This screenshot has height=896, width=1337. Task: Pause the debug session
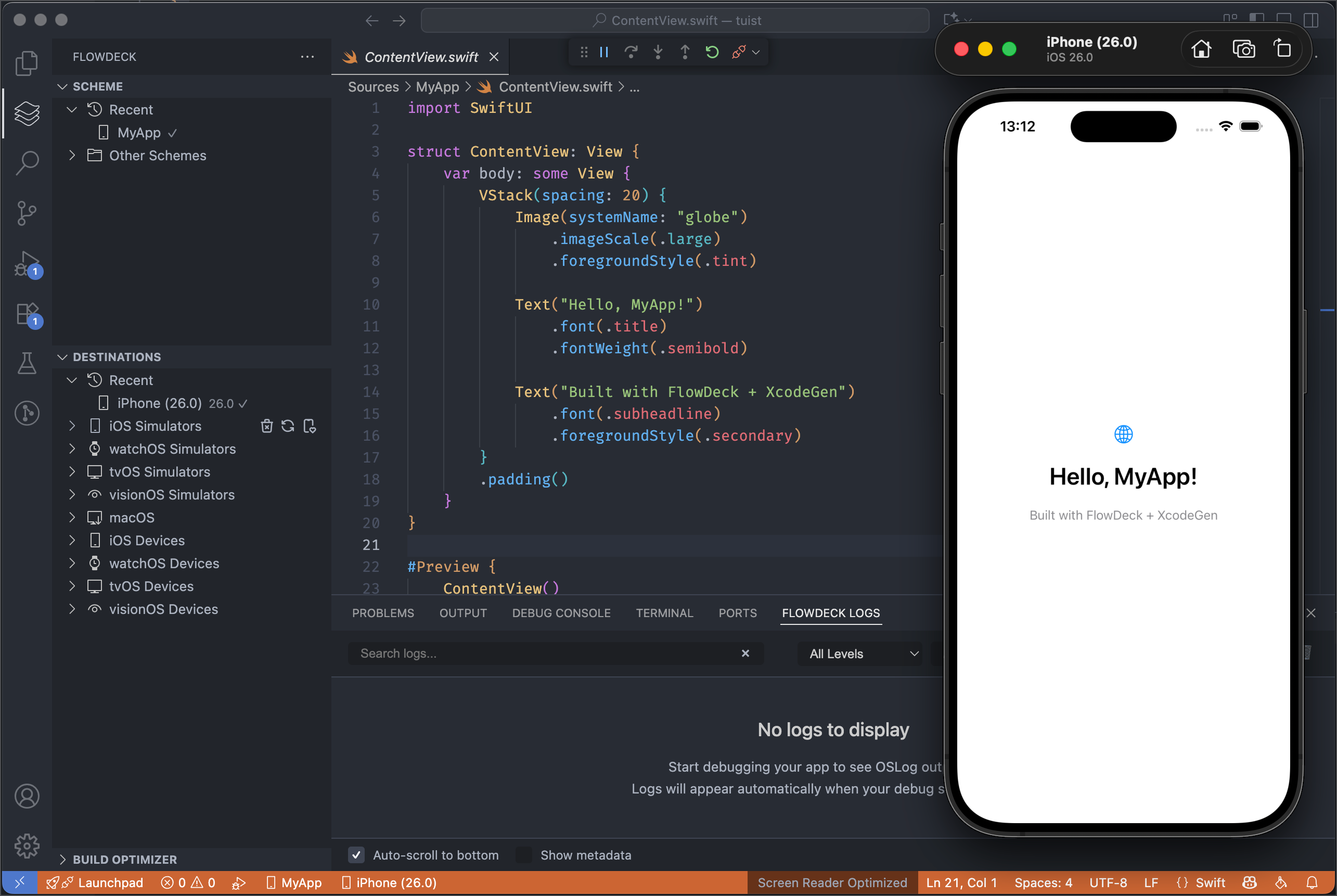tap(604, 53)
